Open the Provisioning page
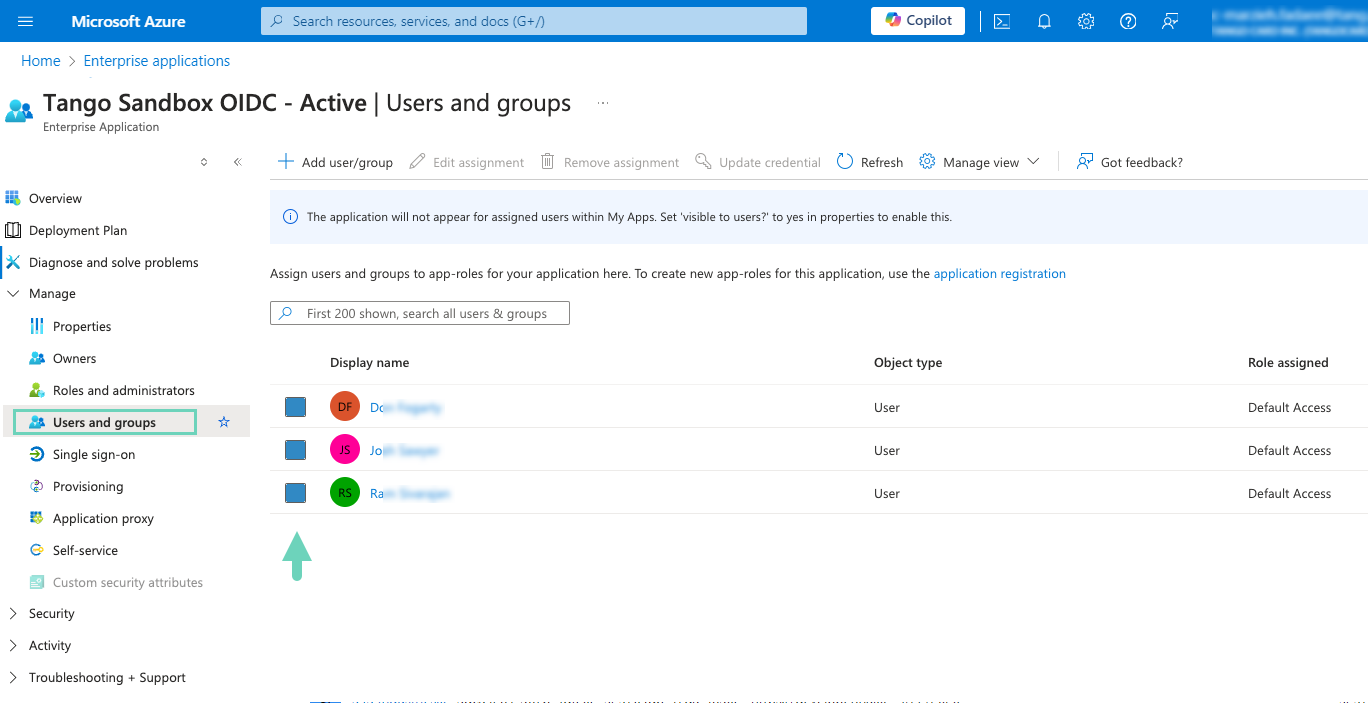 [88, 486]
